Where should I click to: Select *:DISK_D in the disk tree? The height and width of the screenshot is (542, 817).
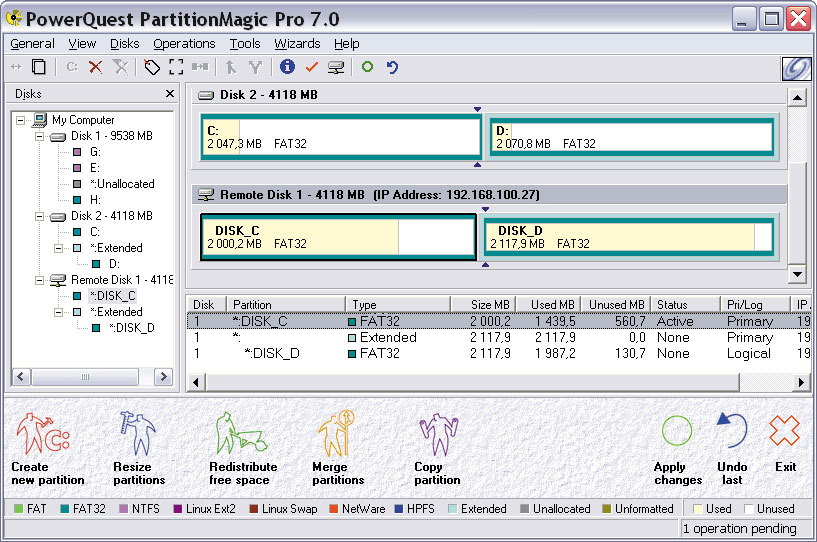(131, 328)
